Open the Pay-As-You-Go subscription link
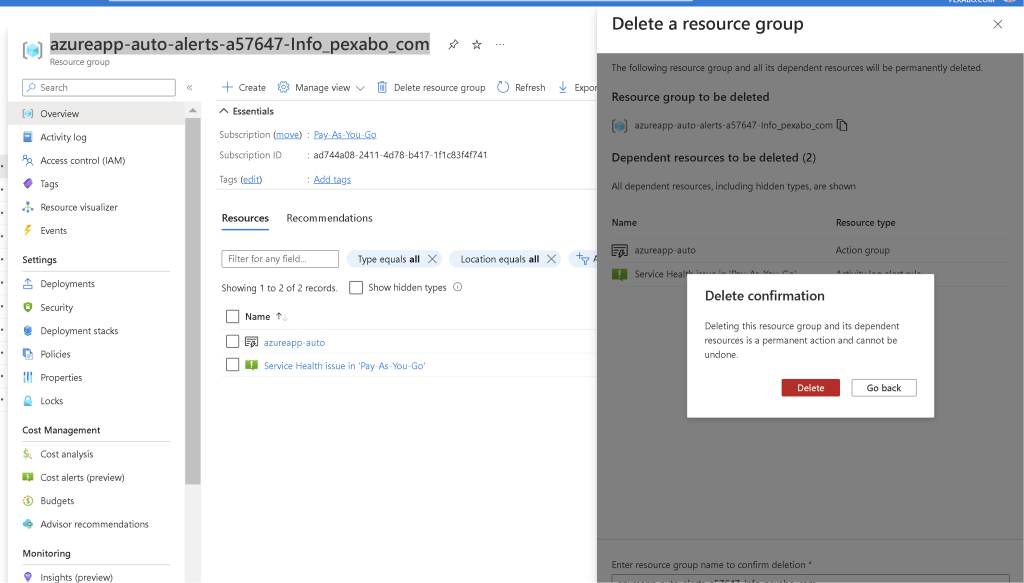 (x=345, y=134)
